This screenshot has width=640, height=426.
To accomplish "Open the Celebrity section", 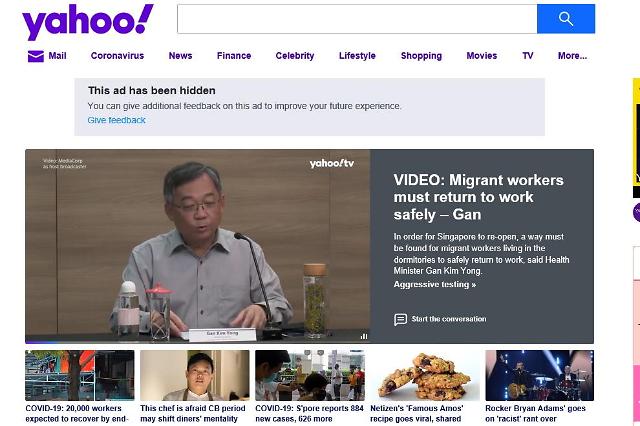I will point(295,55).
